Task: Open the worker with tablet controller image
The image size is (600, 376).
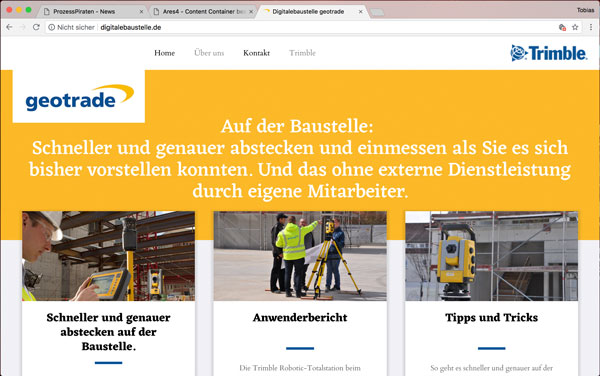Action: point(108,256)
